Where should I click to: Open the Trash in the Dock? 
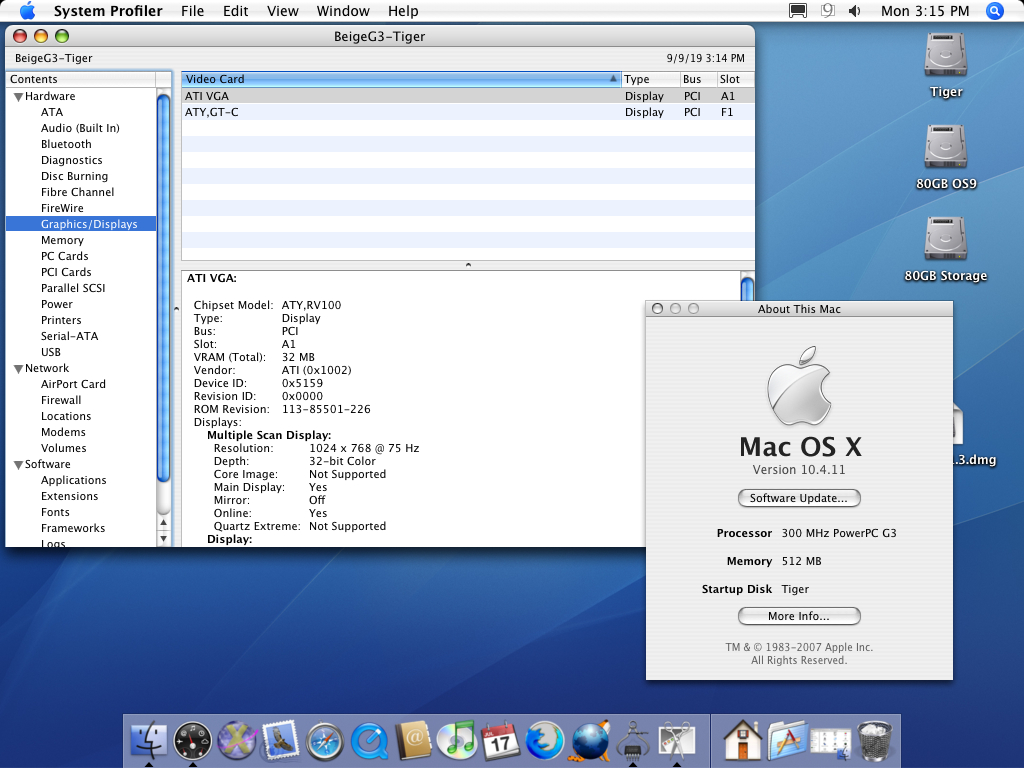tap(874, 741)
